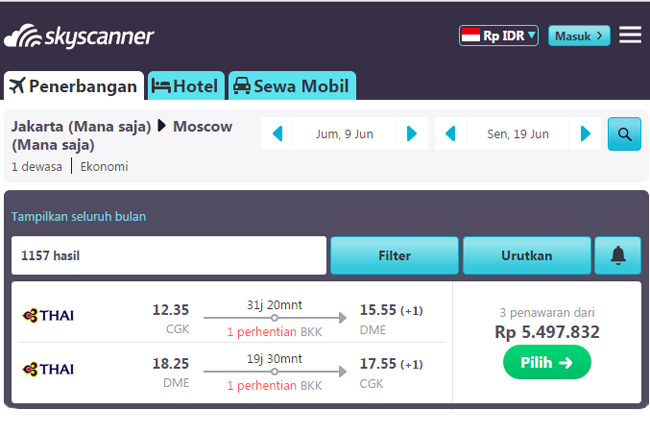Select the Penerbangan tab
Image resolution: width=650 pixels, height=434 pixels.
74,86
